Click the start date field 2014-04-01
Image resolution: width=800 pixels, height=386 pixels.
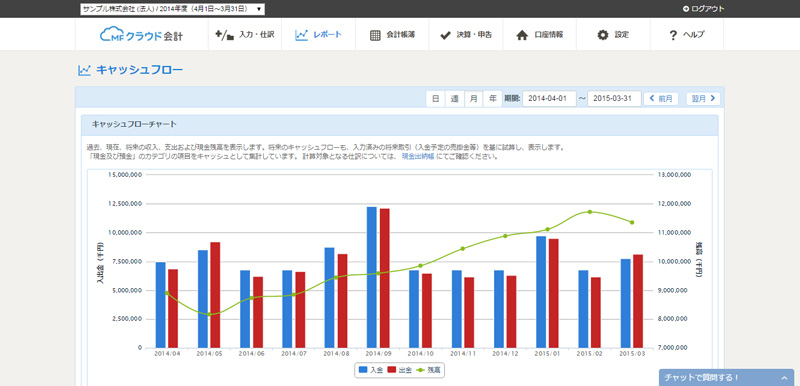(549, 98)
